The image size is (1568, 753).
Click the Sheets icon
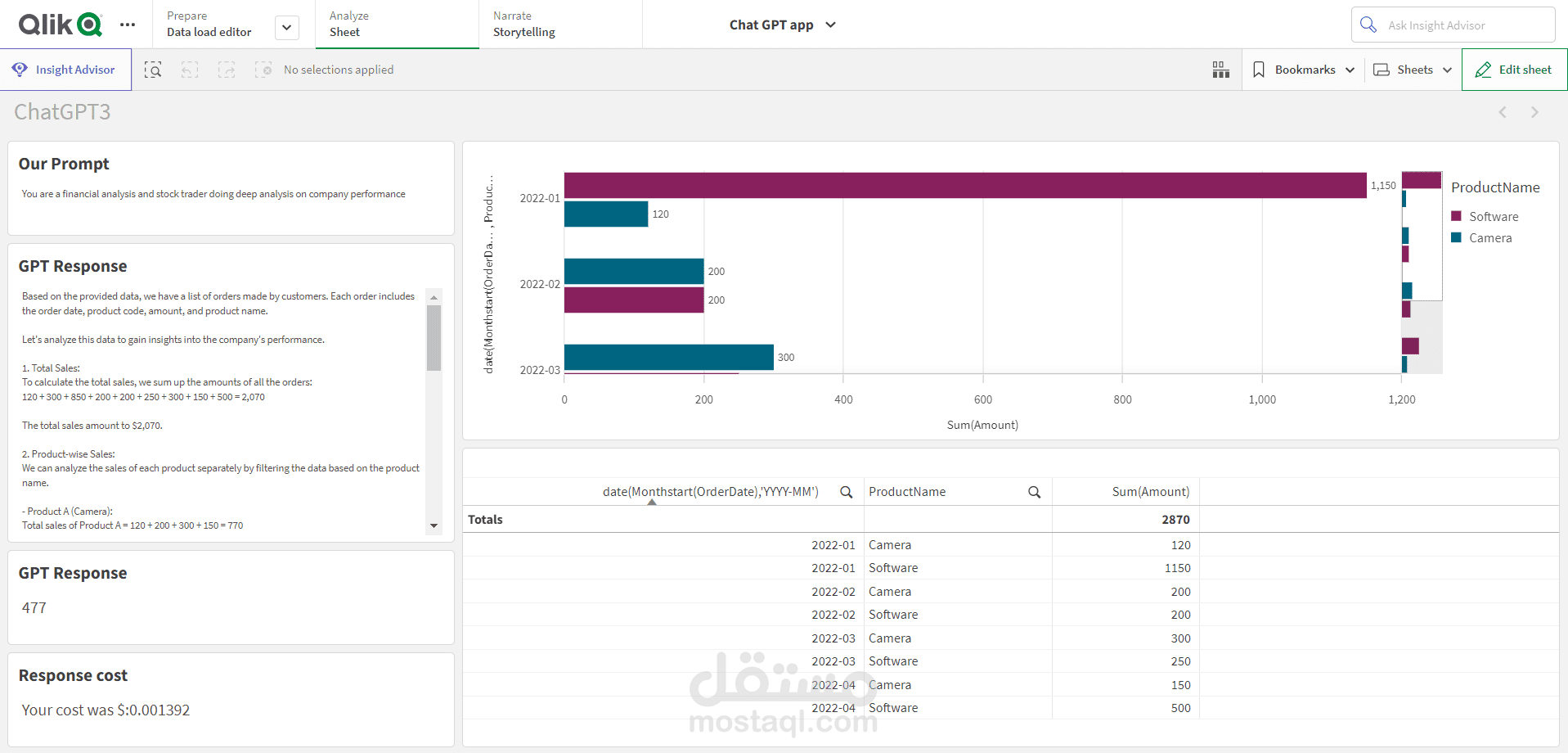[x=1382, y=70]
